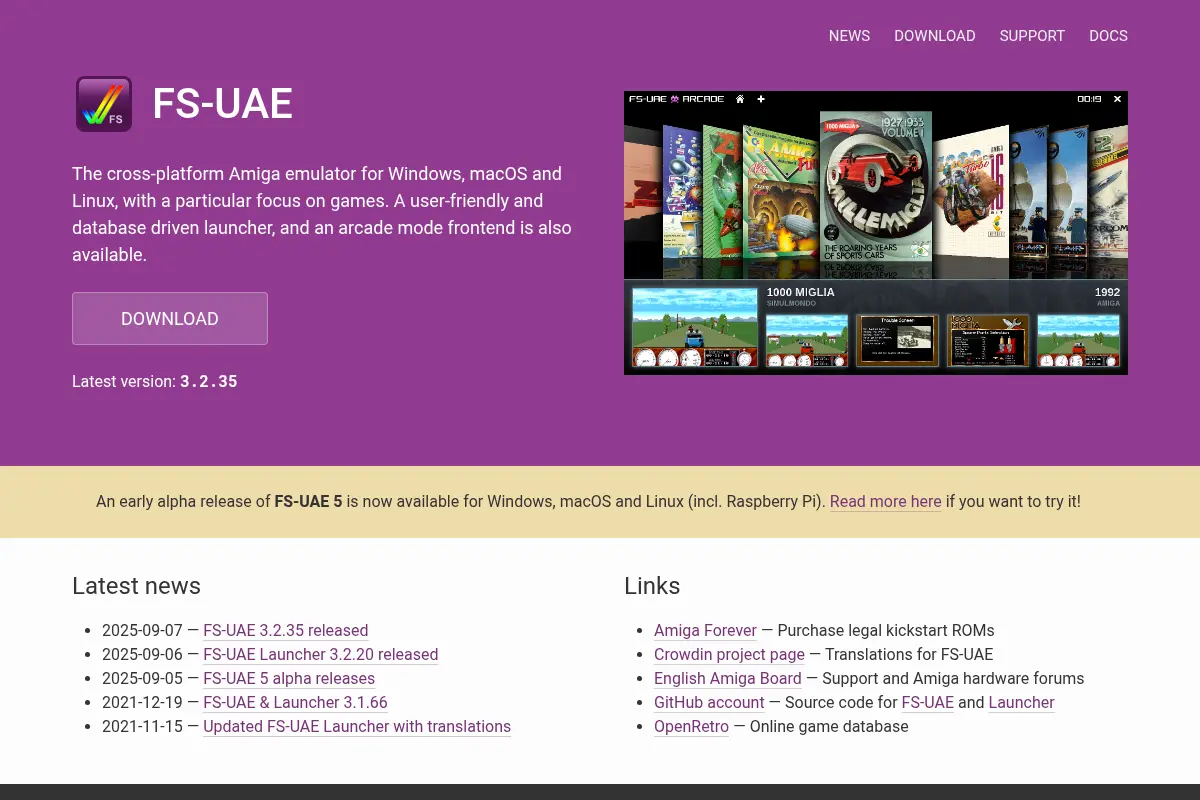Open the NEWS menu item
The width and height of the screenshot is (1200, 800).
[849, 36]
